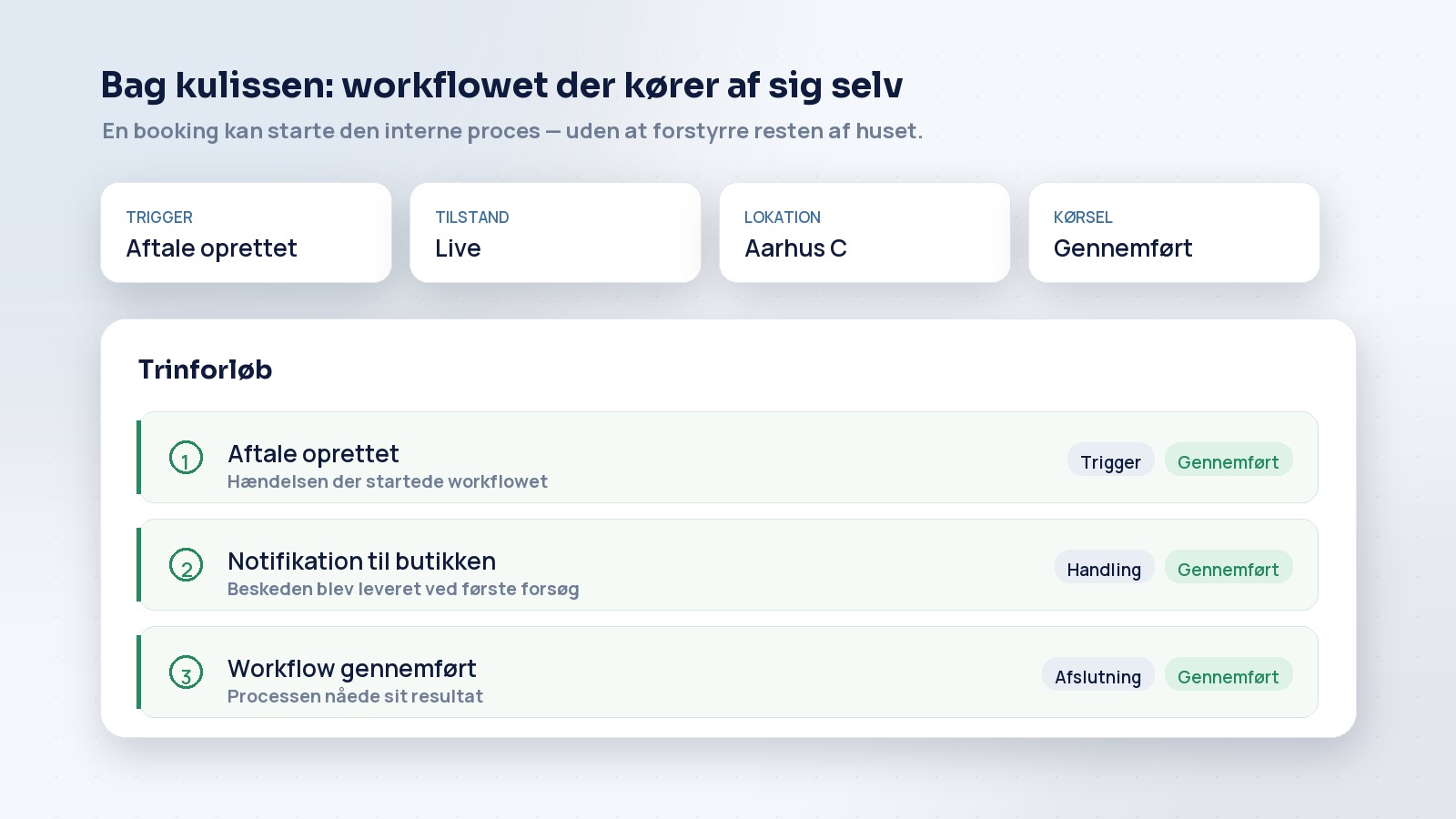
Task: Select the step title Workflow gennemført
Action: 351,668
